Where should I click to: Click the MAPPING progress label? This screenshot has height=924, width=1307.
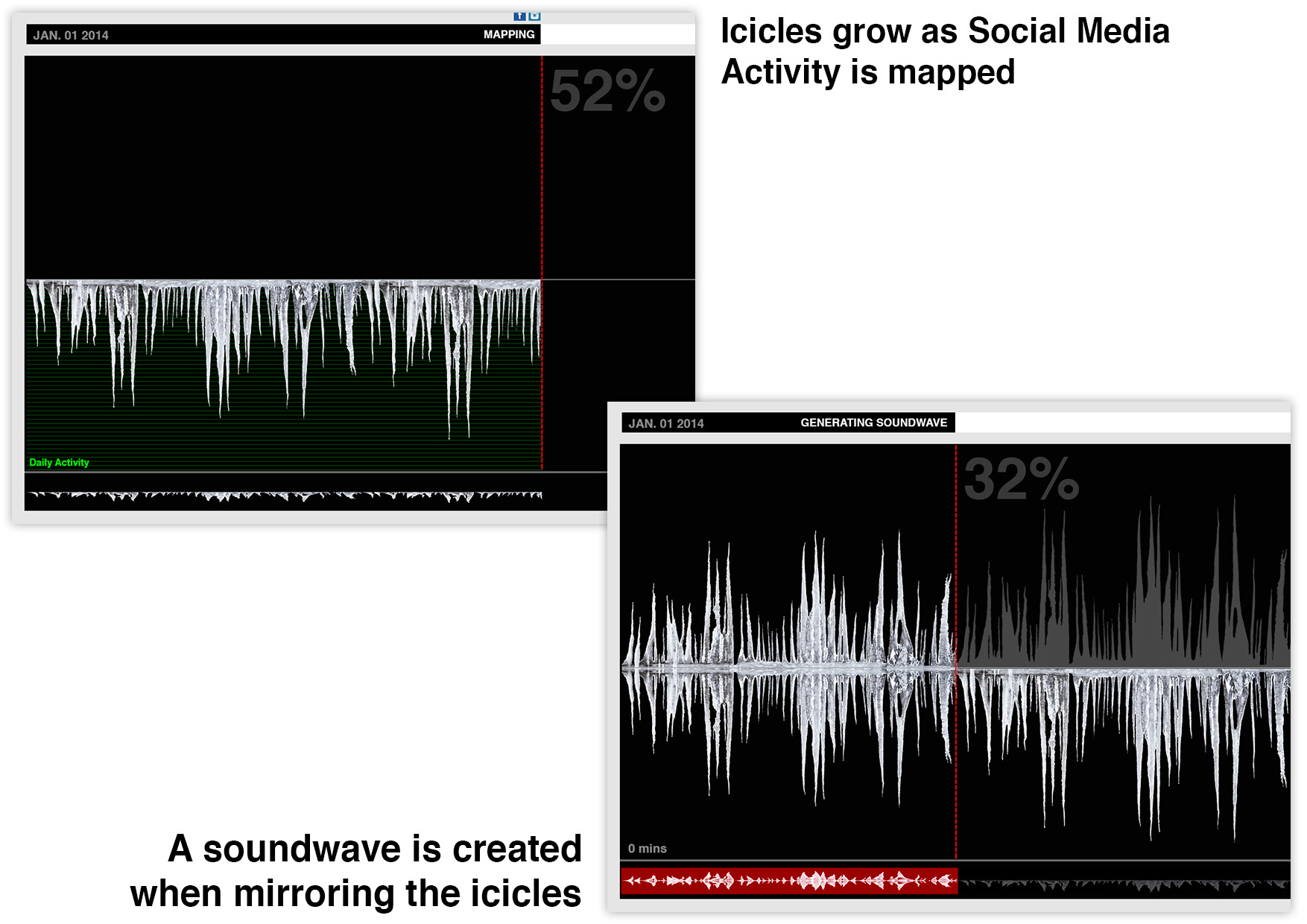pyautogui.click(x=509, y=34)
